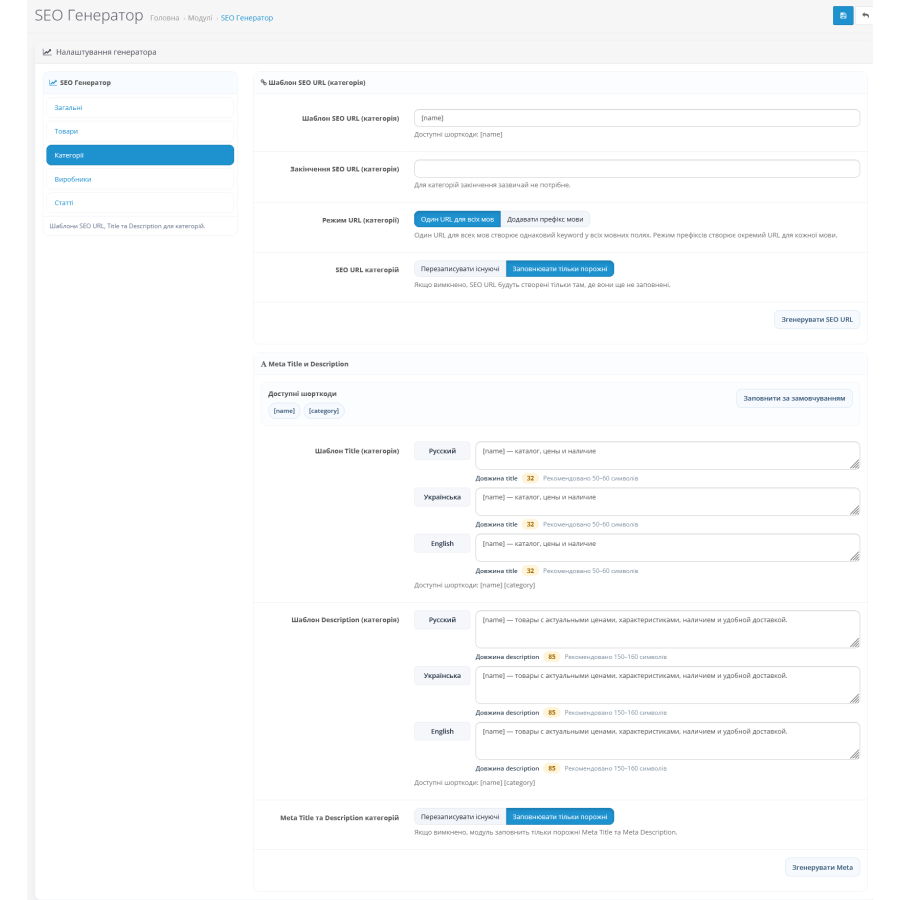Viewport: 900px width, 900px height.
Task: Focus the Закінчення SEO URL input field
Action: coord(637,169)
